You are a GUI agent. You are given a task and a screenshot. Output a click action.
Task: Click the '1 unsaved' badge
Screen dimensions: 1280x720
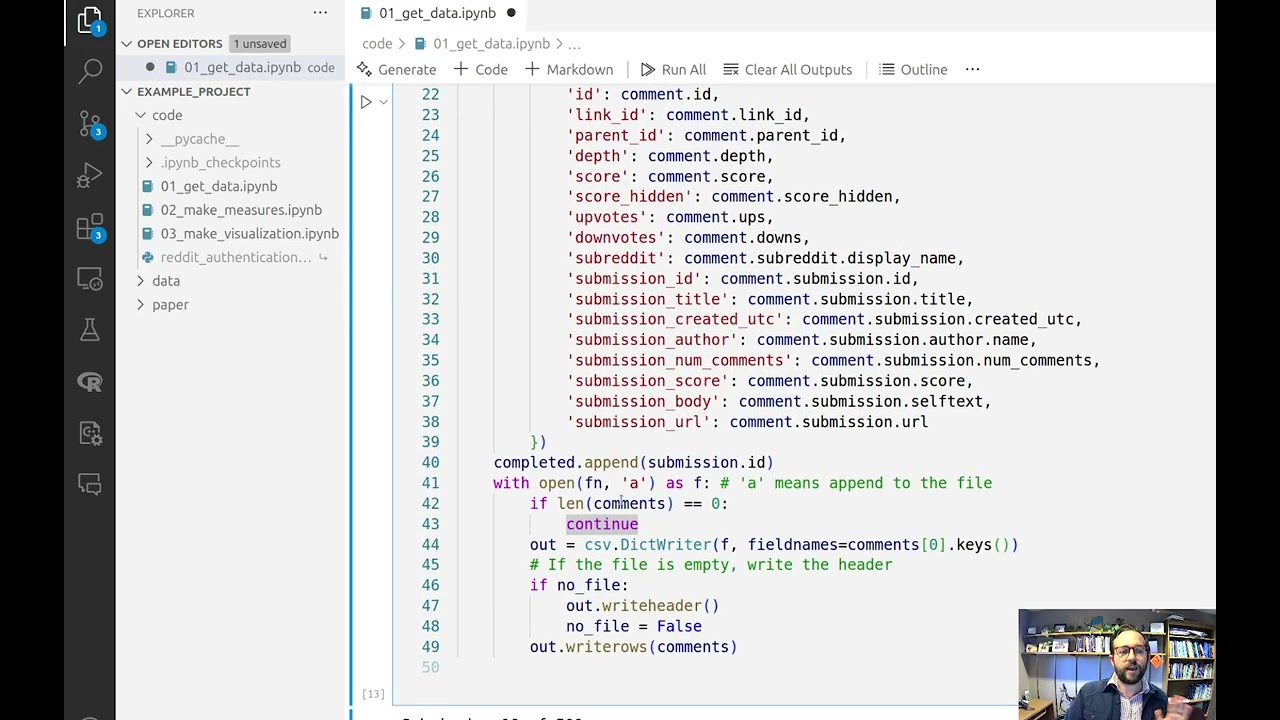(259, 44)
